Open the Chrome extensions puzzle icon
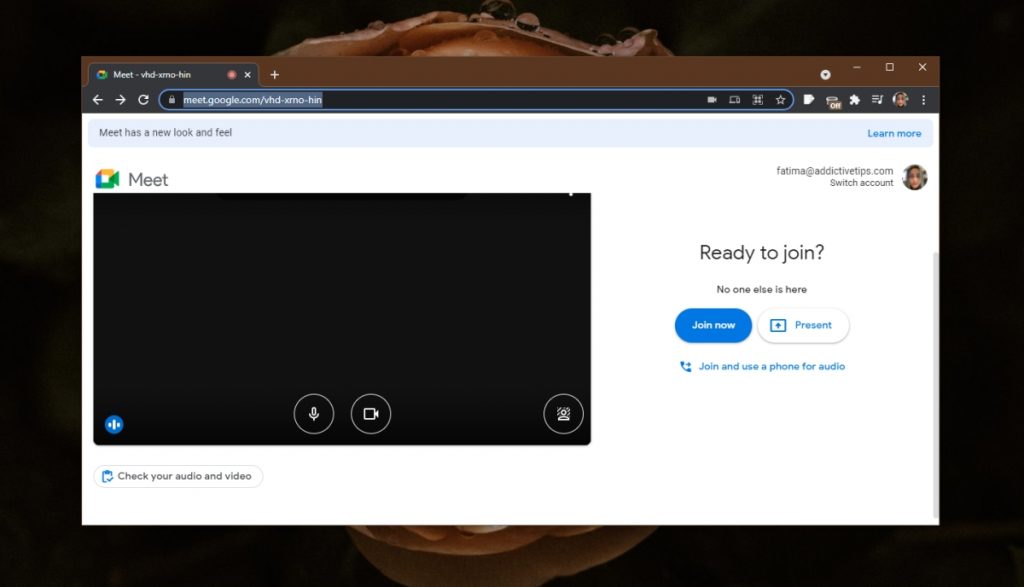Viewport: 1024px width, 587px height. coord(855,99)
